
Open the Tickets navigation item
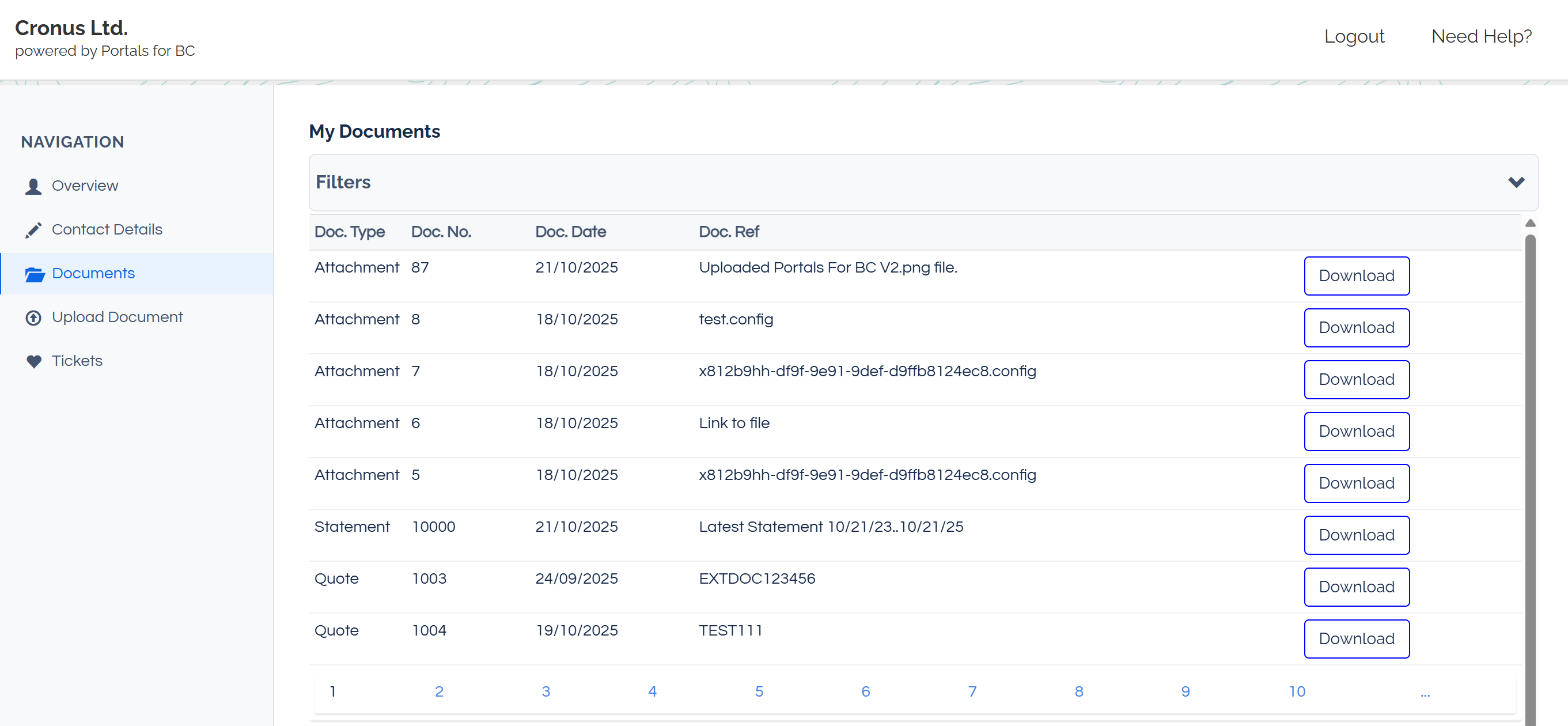pyautogui.click(x=77, y=361)
